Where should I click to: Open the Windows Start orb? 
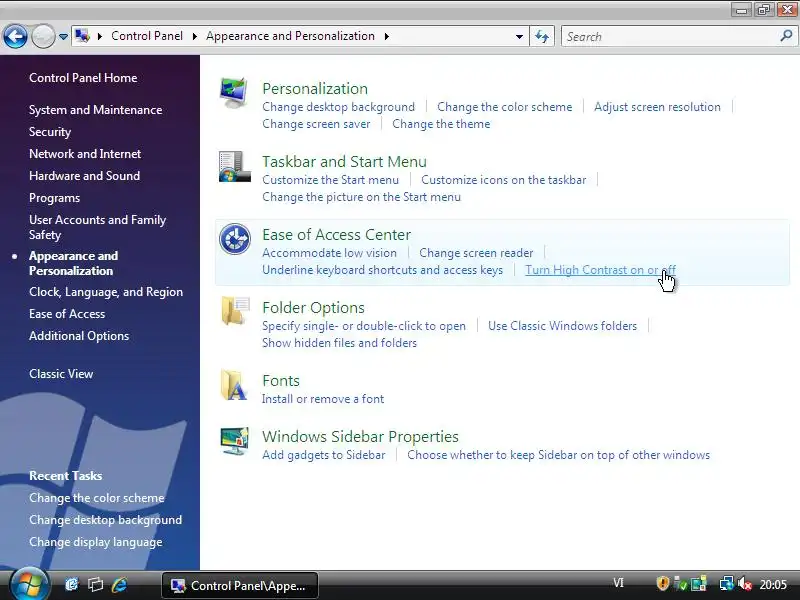tap(29, 584)
